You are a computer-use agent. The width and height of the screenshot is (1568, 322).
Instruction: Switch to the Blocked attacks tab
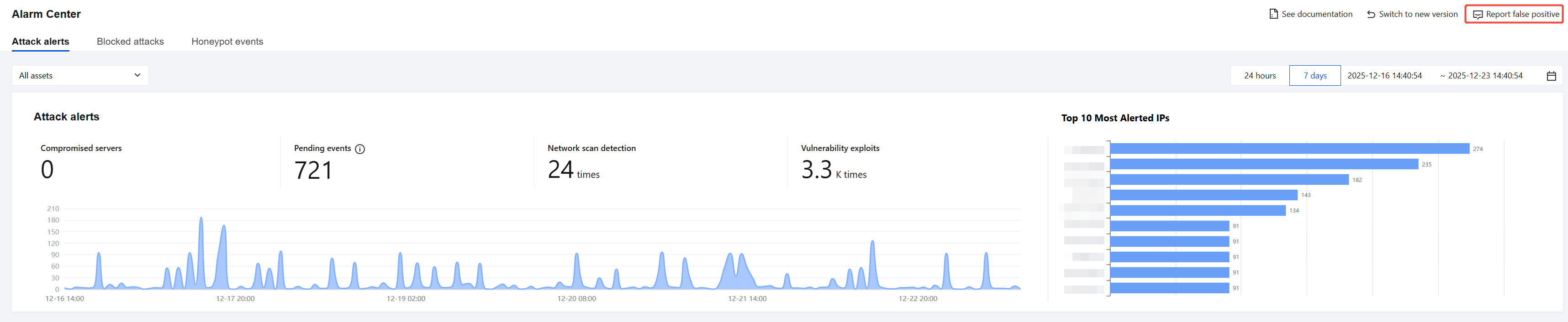(130, 42)
